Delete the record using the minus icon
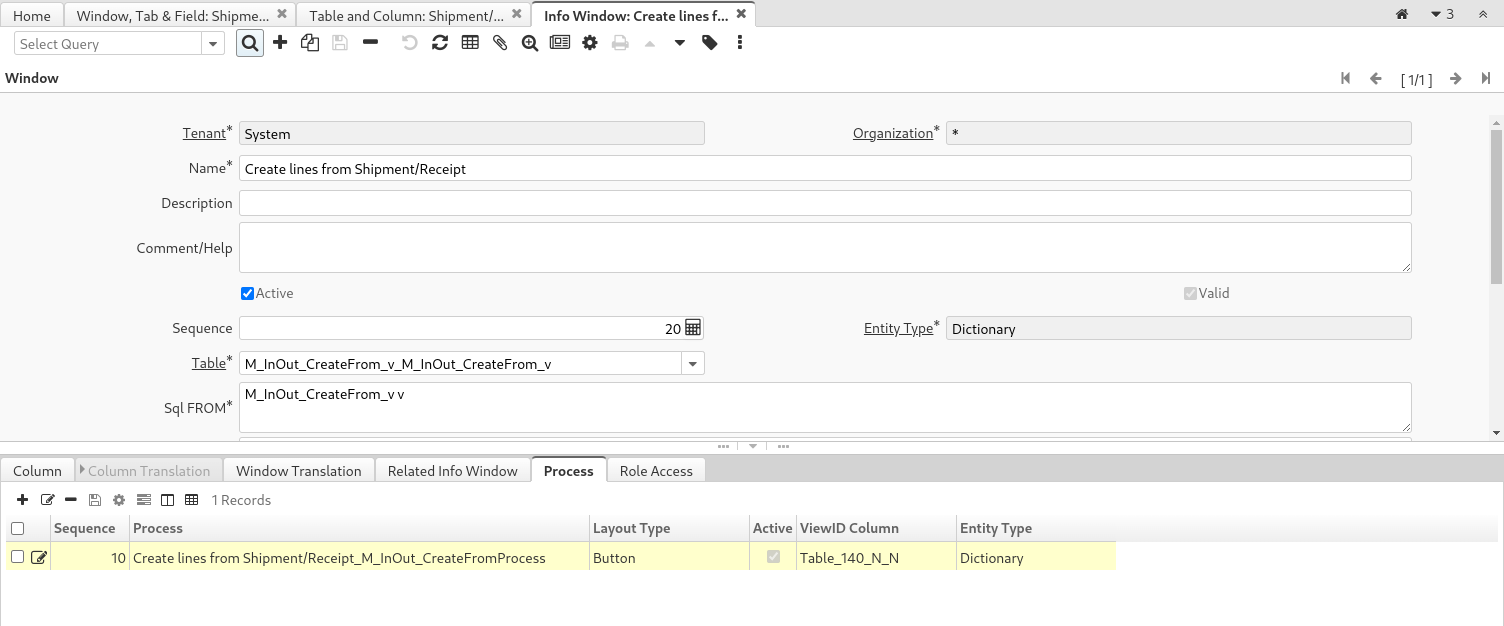 (x=370, y=42)
